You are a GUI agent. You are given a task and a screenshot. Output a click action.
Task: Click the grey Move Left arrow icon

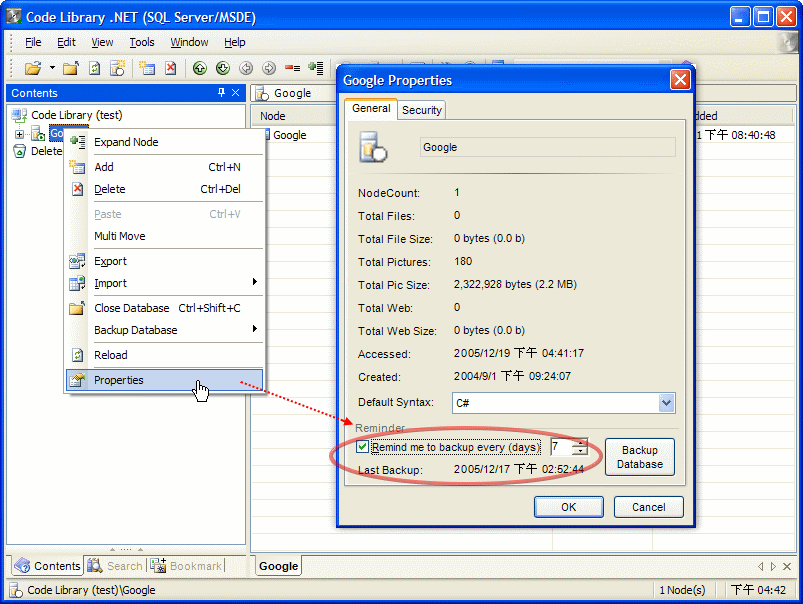pyautogui.click(x=246, y=68)
